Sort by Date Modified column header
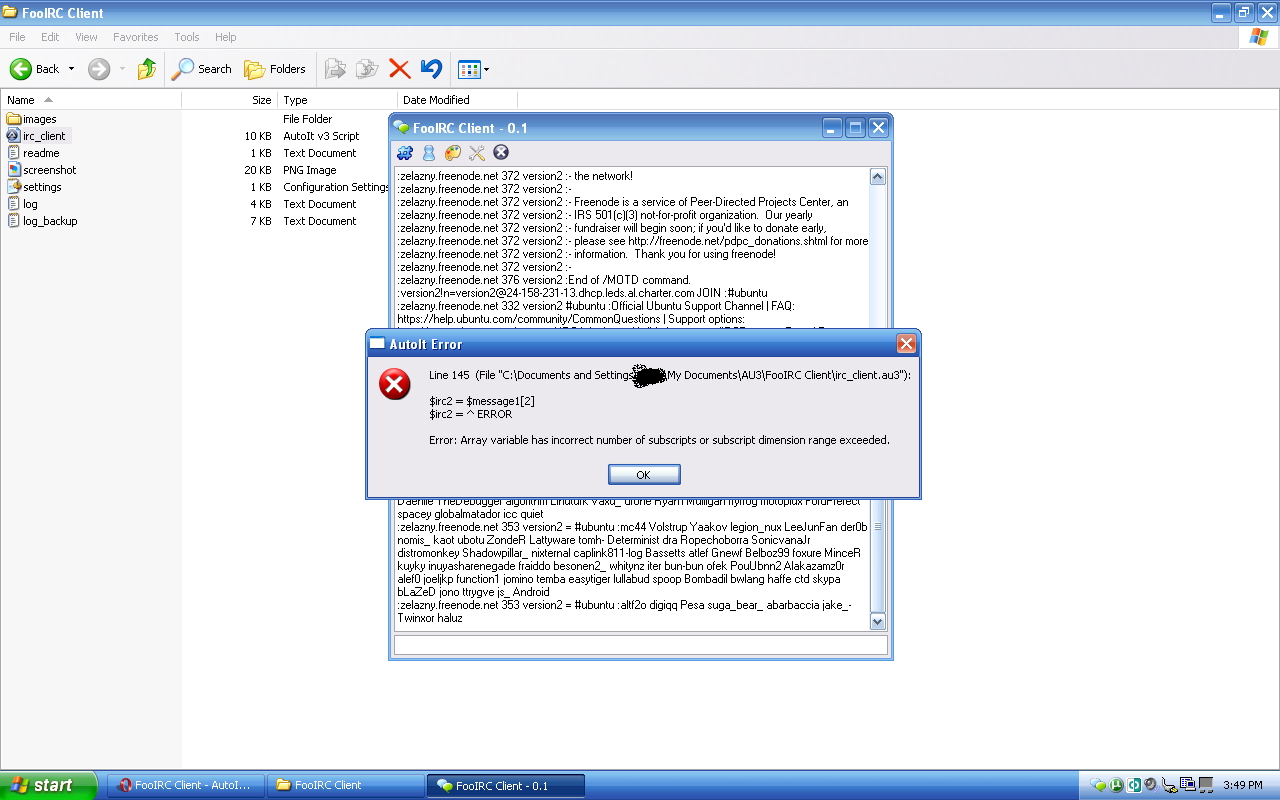 point(458,100)
